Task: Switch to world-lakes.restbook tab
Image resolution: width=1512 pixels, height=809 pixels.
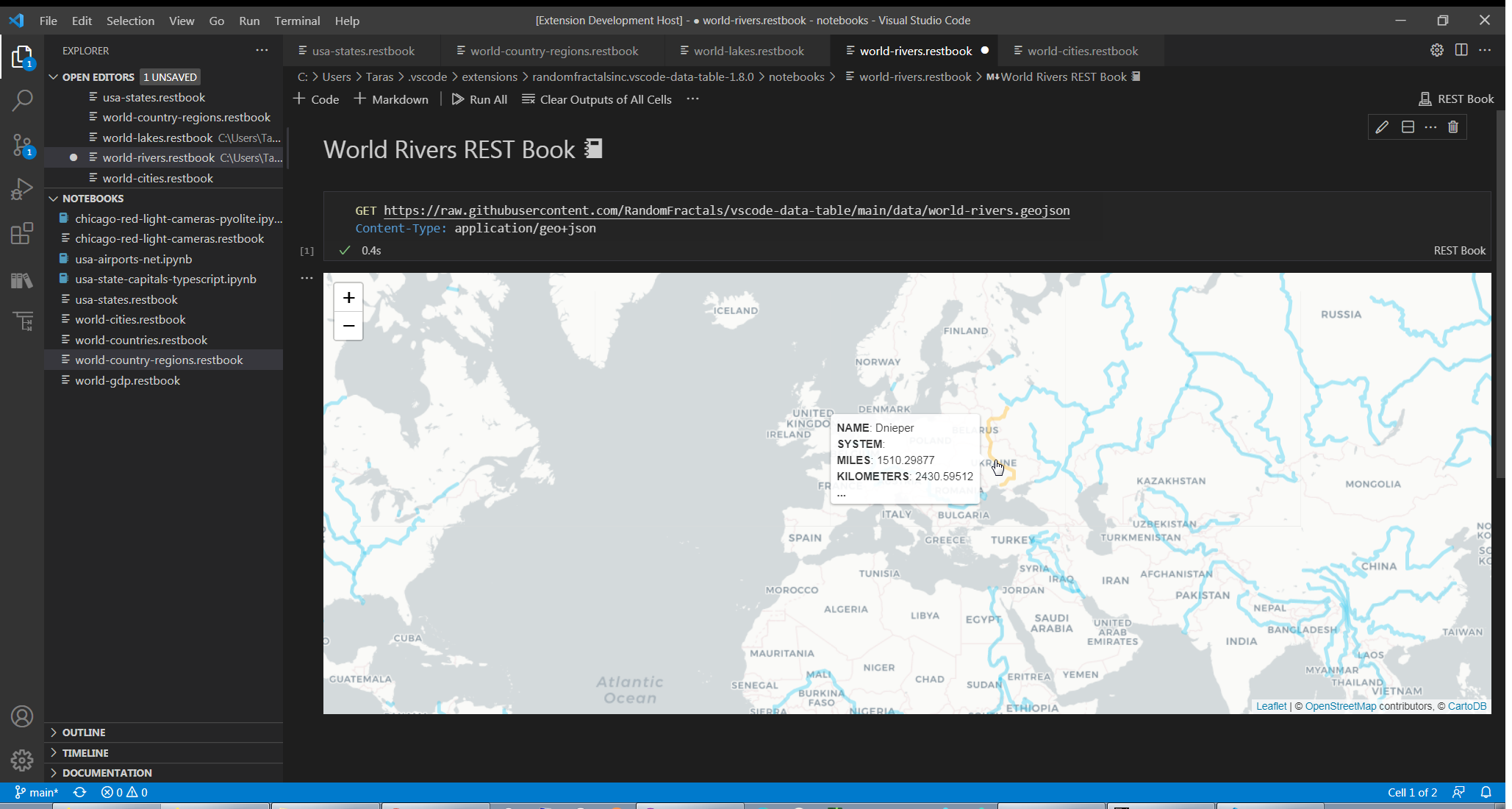Action: click(x=748, y=51)
